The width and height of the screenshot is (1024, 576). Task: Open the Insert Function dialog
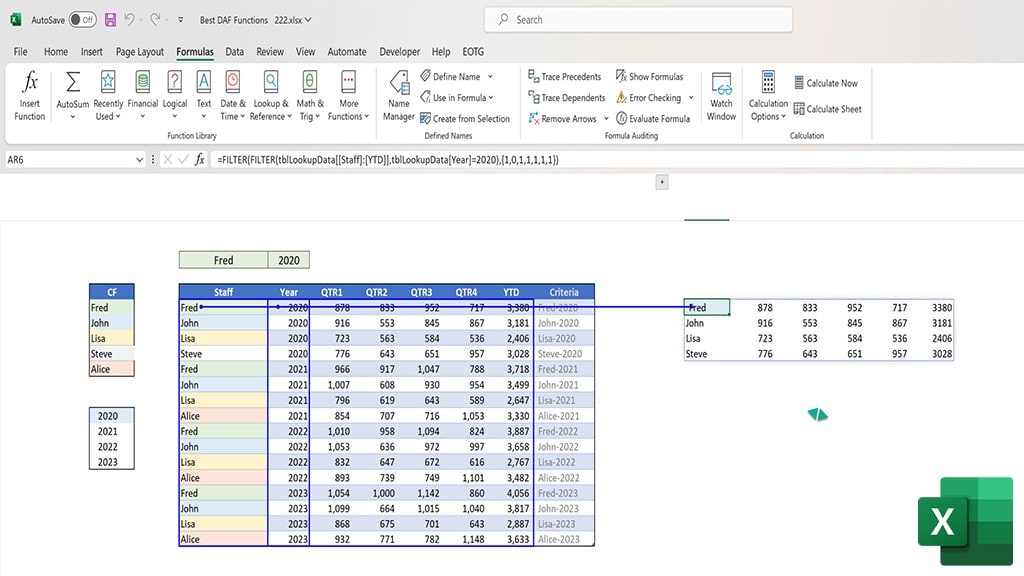pos(29,96)
